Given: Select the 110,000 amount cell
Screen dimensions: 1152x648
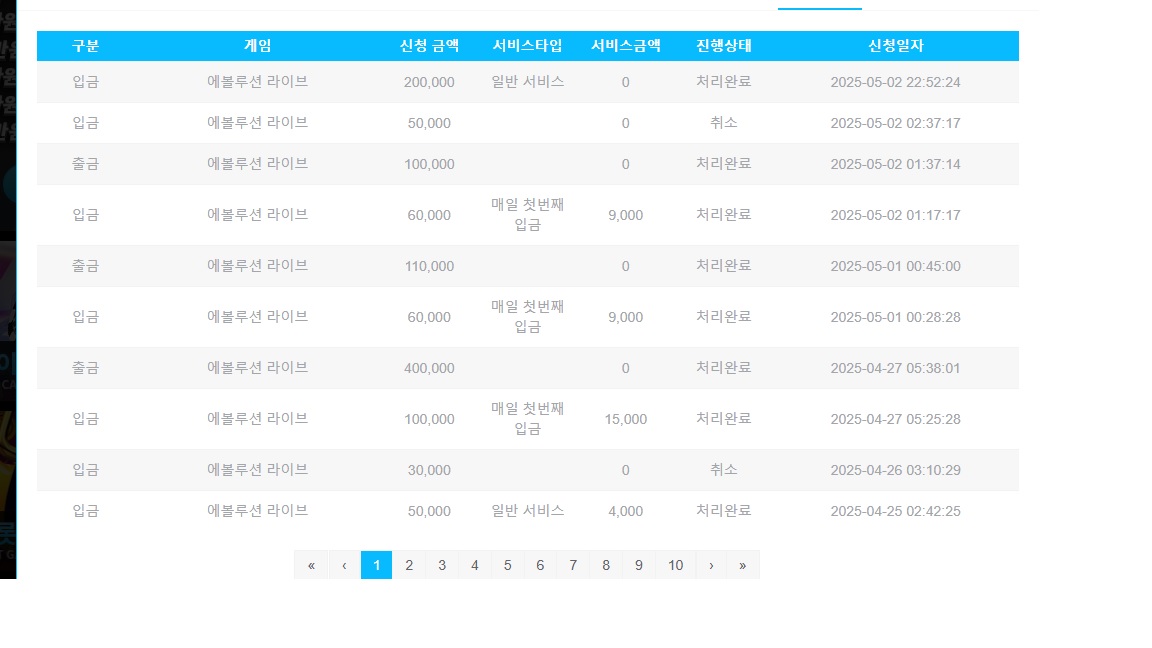Looking at the screenshot, I should (x=429, y=266).
